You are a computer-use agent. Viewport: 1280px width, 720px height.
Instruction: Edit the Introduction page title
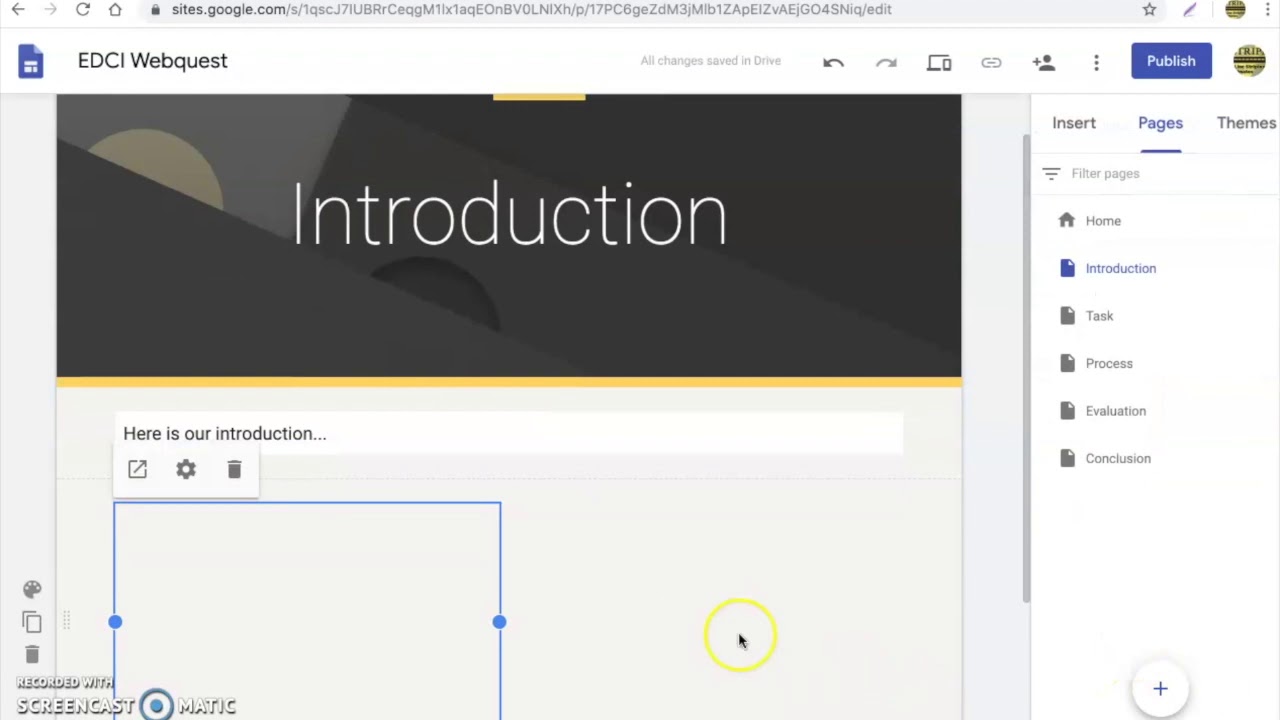pos(509,214)
